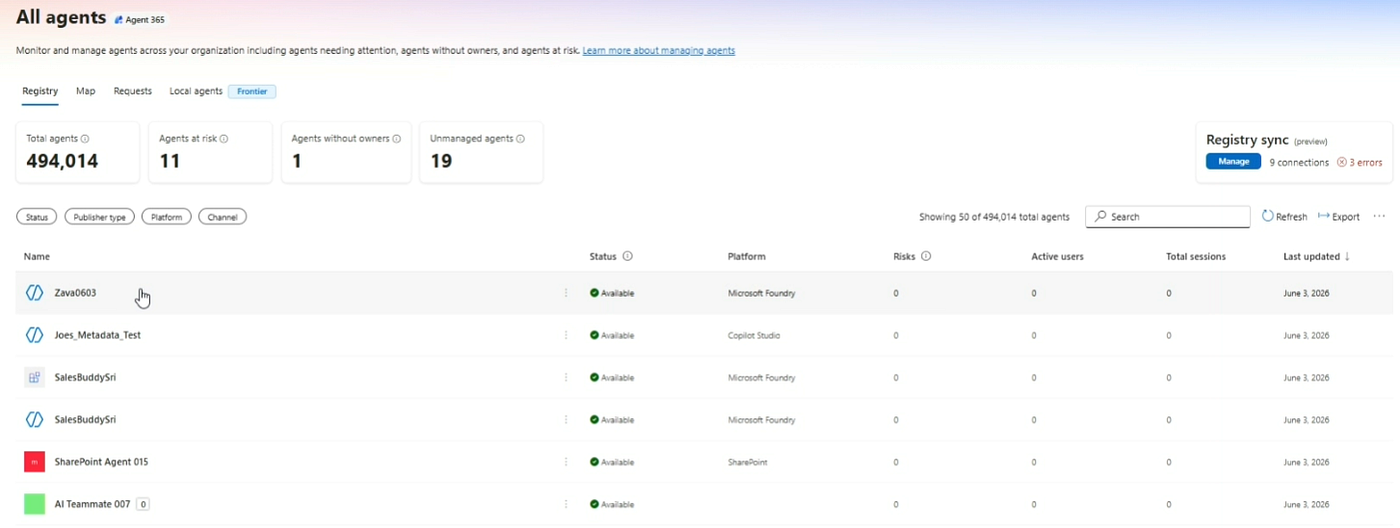
Task: Click Available status icon for Zava0603
Action: (x=594, y=293)
